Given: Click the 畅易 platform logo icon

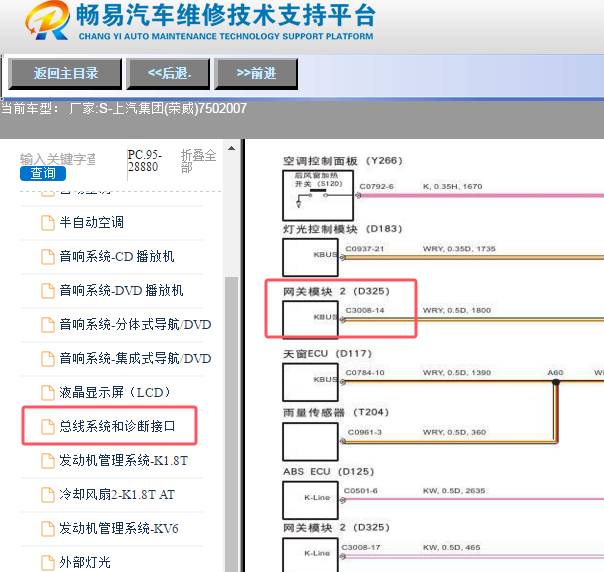Looking at the screenshot, I should 47,20.
